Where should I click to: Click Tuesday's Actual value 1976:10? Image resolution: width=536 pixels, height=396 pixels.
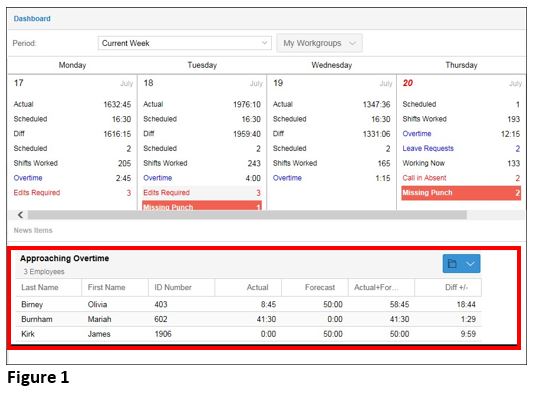point(246,104)
